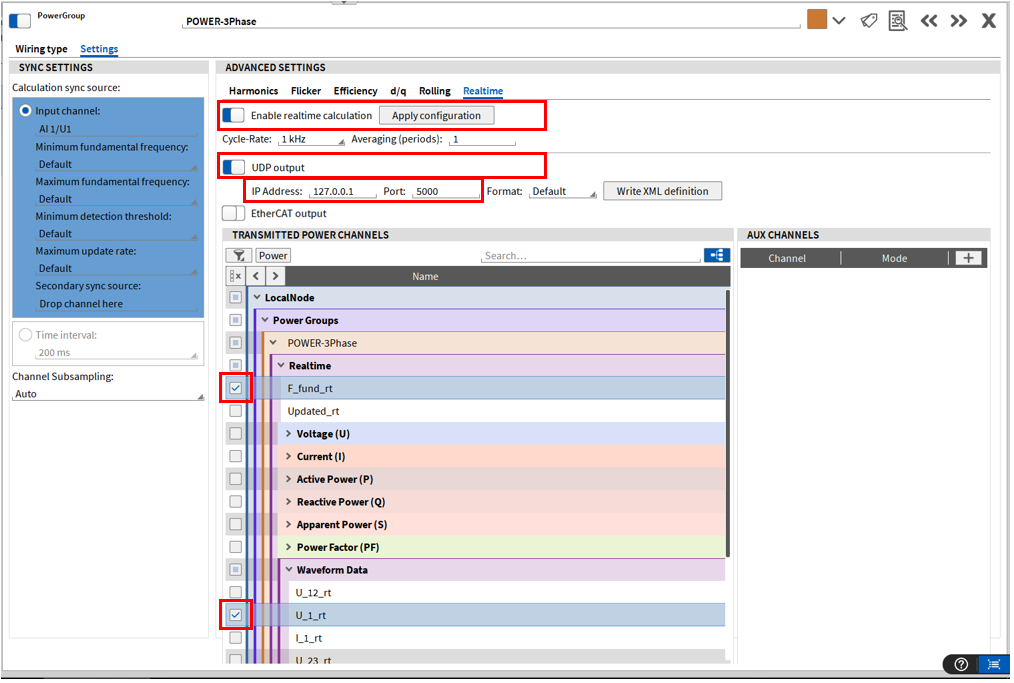Expand the Reactive Power (Q) group
Image resolution: width=1014 pixels, height=683 pixels.
289,502
